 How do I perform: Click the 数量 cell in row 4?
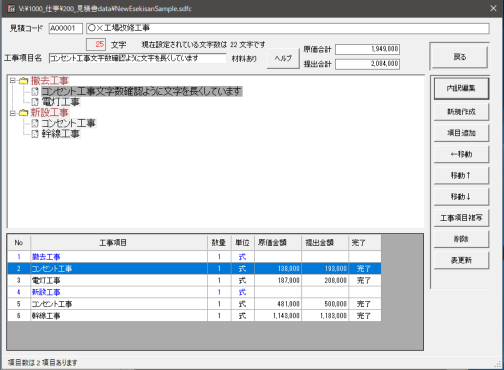pyautogui.click(x=219, y=292)
